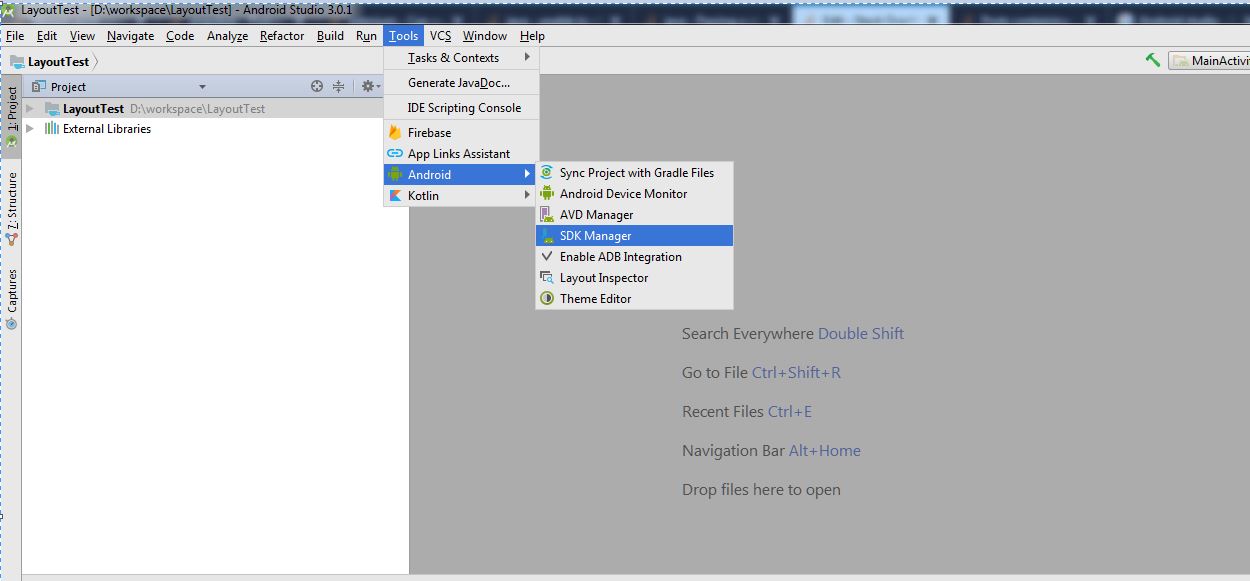Image resolution: width=1250 pixels, height=581 pixels.
Task: Open the MainActivity run configuration dropdown
Action: [x=1210, y=61]
